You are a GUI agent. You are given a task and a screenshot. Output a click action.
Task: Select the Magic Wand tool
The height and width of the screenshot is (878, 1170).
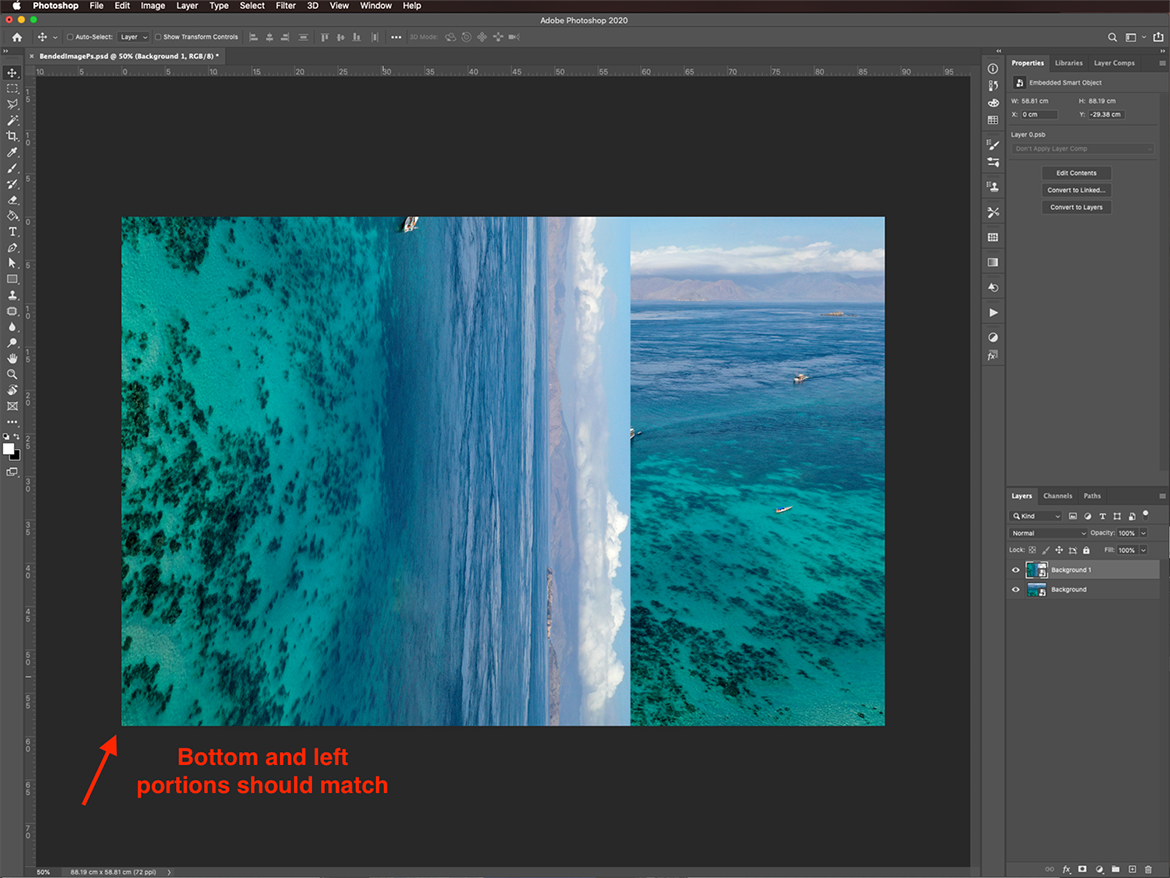[x=12, y=120]
